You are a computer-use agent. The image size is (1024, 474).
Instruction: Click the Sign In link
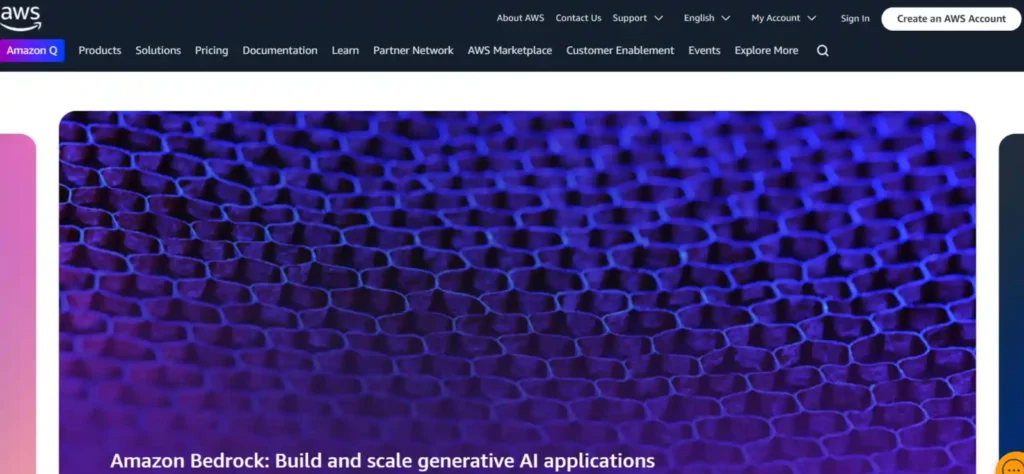(855, 18)
